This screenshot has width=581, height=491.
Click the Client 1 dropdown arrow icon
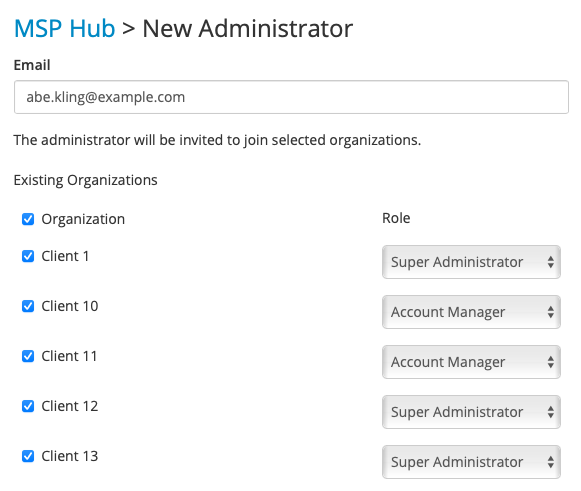551,262
